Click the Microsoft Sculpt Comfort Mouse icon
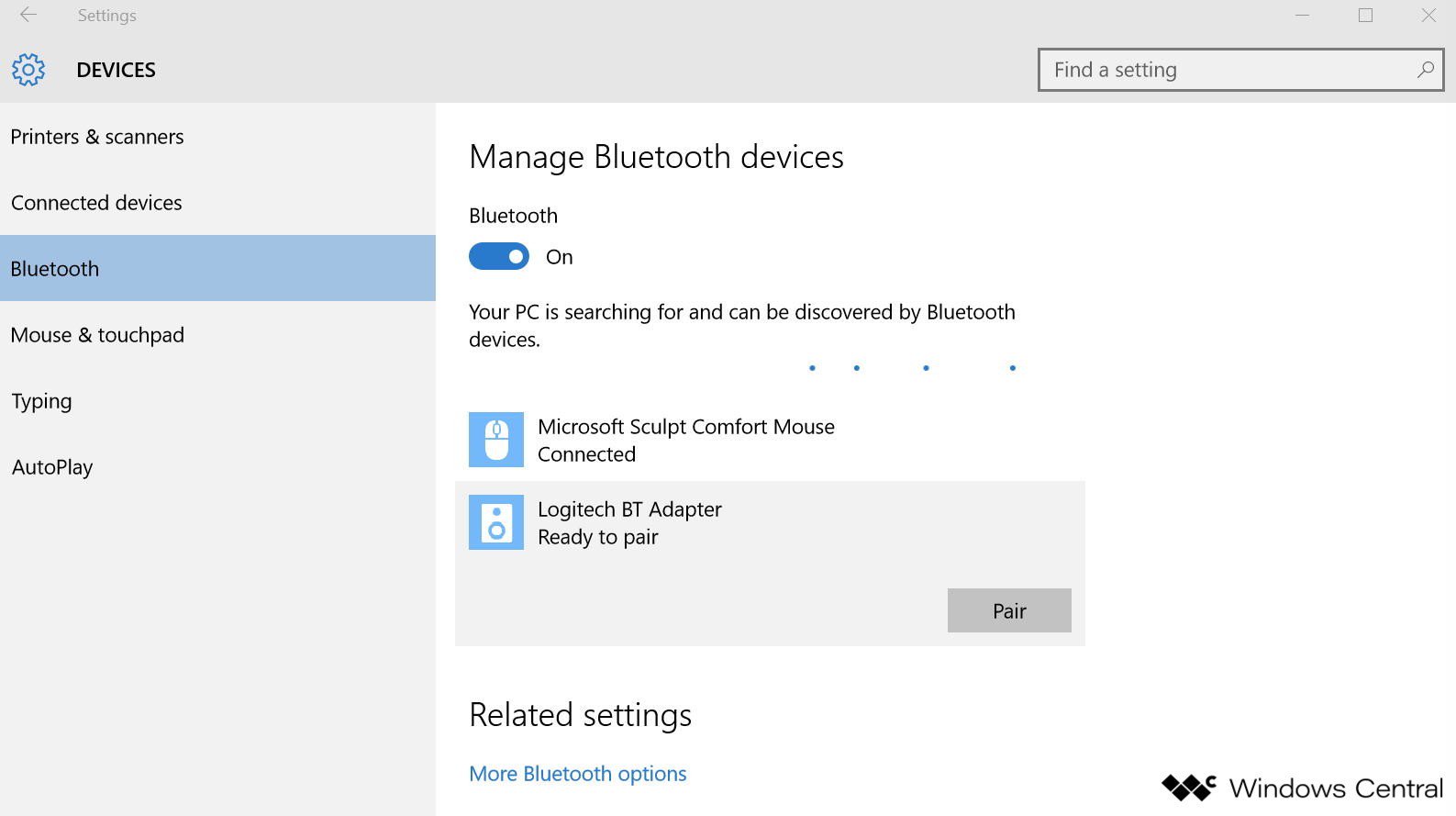This screenshot has height=816, width=1456. pos(496,440)
